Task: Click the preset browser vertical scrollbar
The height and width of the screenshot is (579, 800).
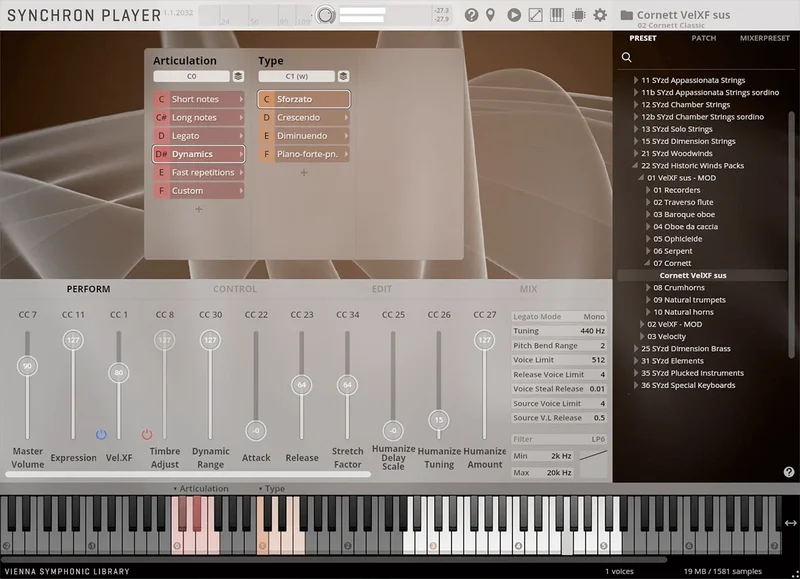Action: click(x=792, y=235)
